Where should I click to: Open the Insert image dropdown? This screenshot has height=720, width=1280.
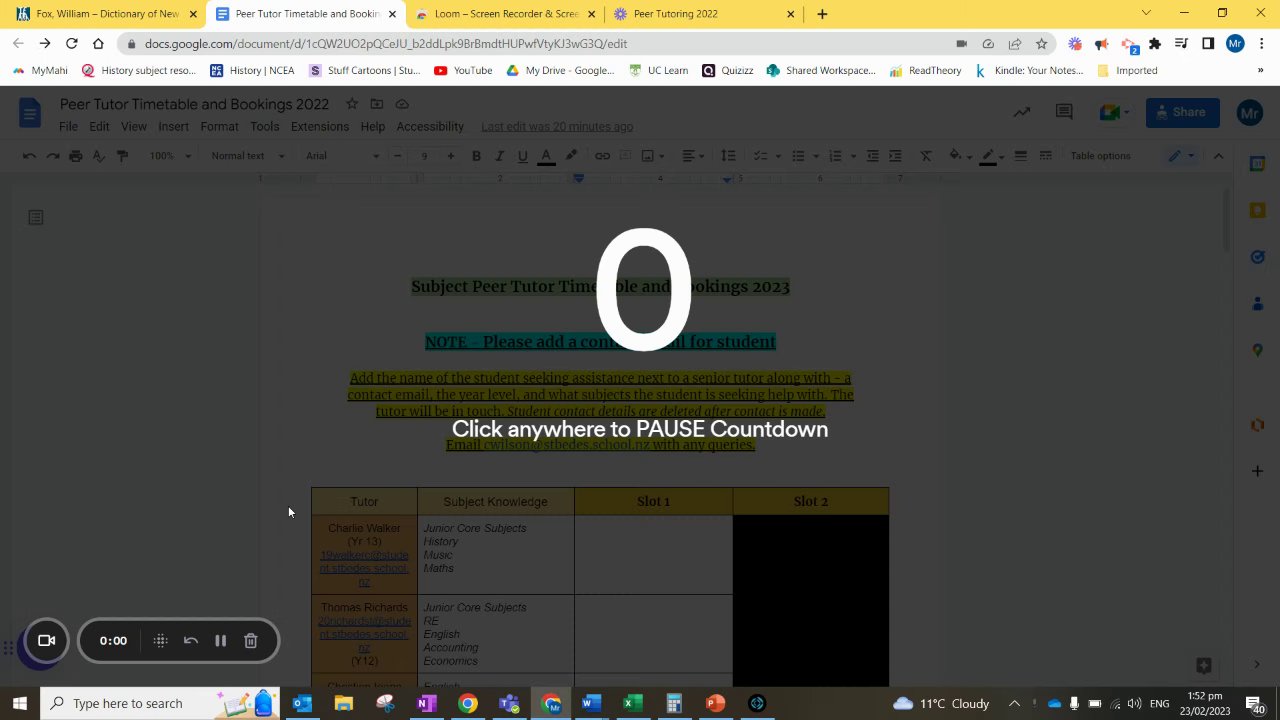(652, 156)
